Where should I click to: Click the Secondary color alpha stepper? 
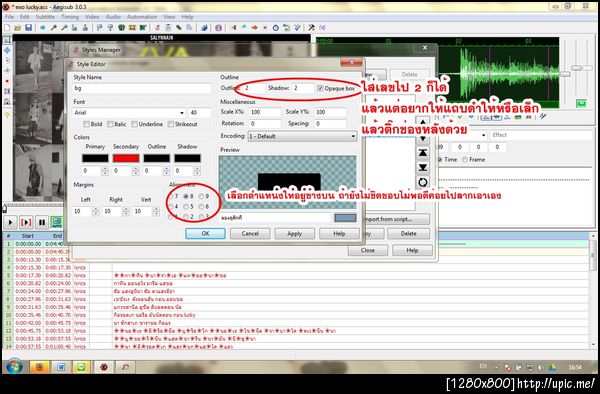[135, 171]
